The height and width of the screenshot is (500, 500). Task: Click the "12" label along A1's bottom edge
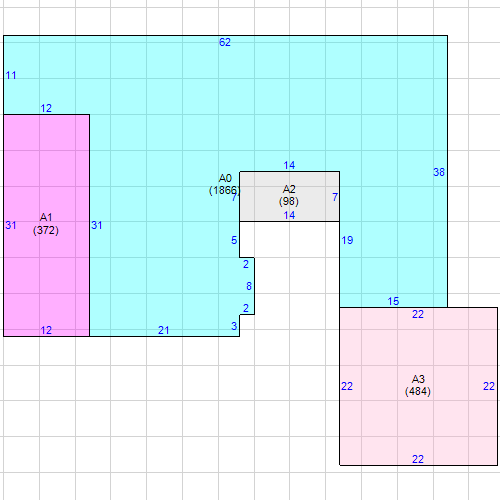[46, 330]
